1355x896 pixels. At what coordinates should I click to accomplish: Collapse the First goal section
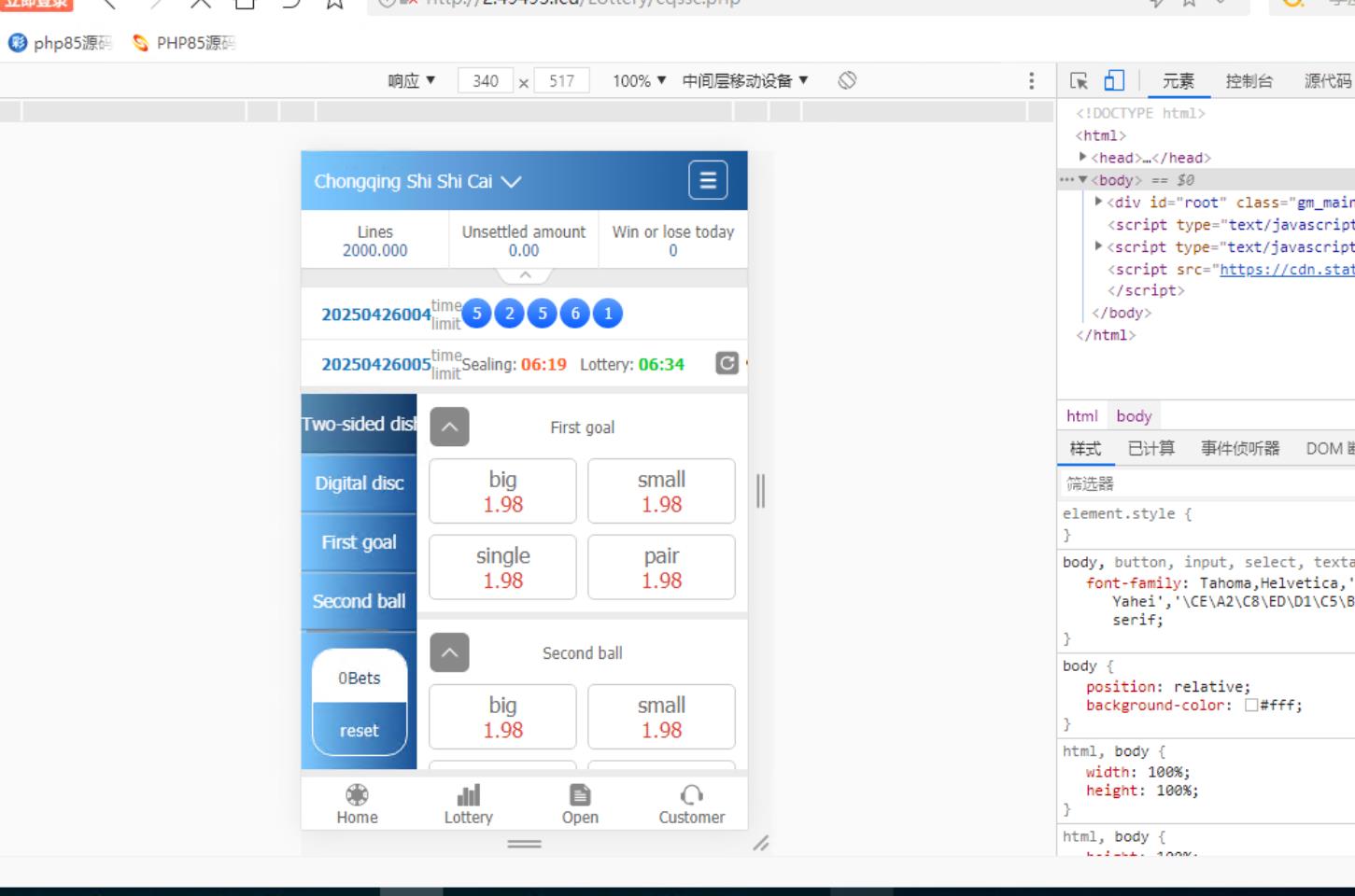coord(449,427)
